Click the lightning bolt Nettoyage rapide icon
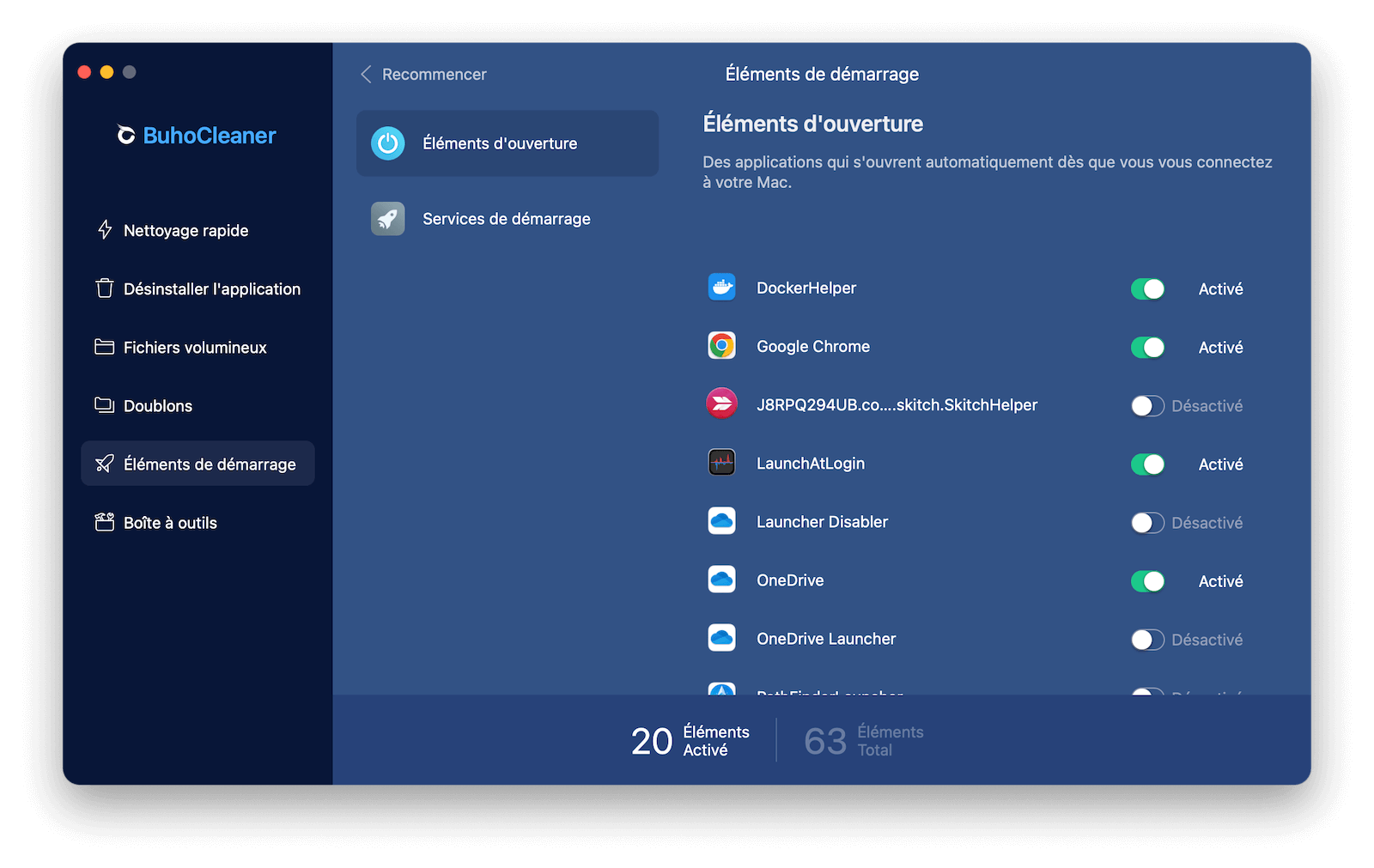This screenshot has height=868, width=1374. click(x=105, y=230)
